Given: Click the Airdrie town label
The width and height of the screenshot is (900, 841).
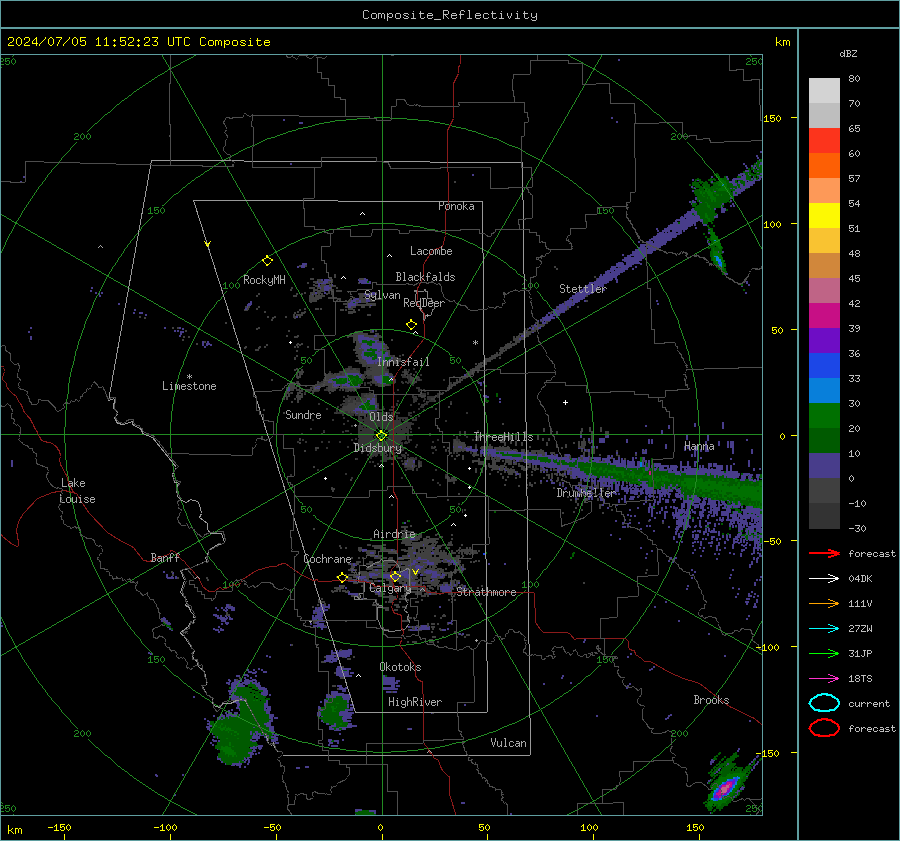Looking at the screenshot, I should [x=394, y=534].
